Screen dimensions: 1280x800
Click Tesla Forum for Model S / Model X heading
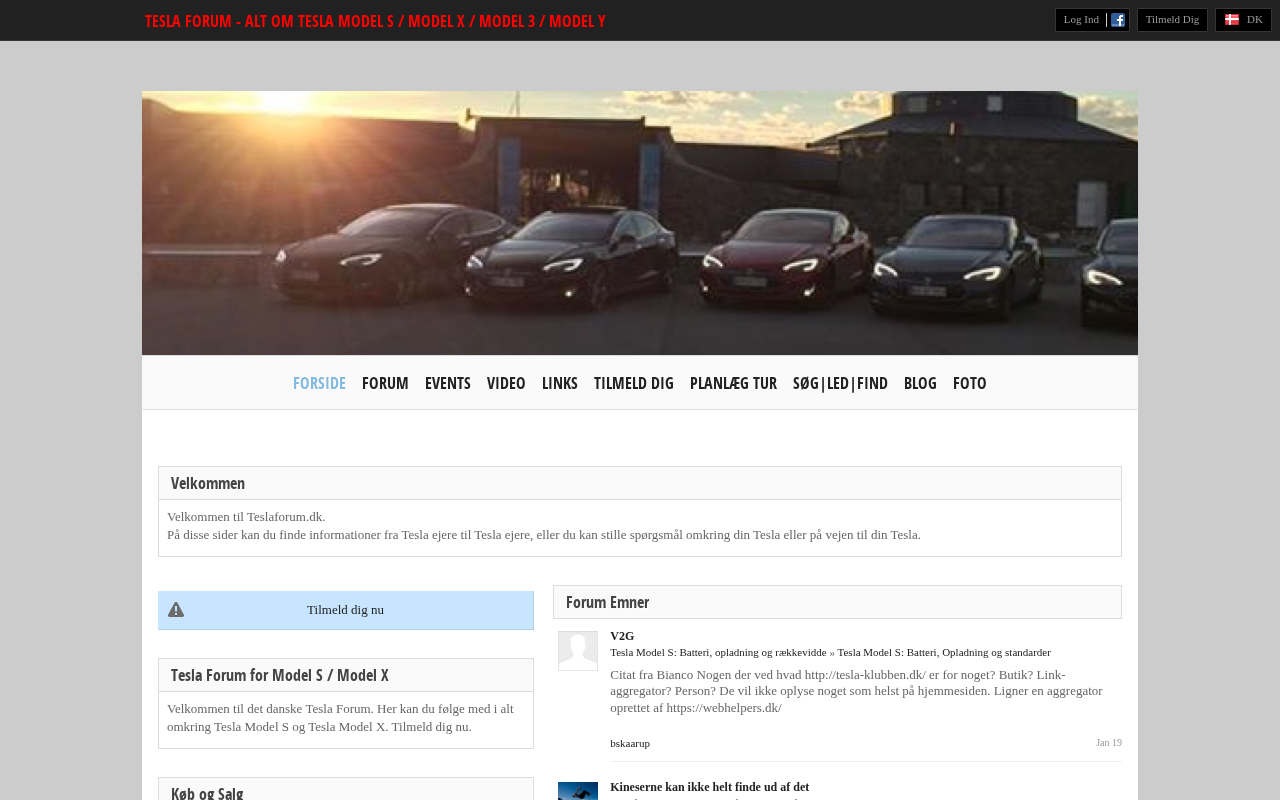pos(280,675)
